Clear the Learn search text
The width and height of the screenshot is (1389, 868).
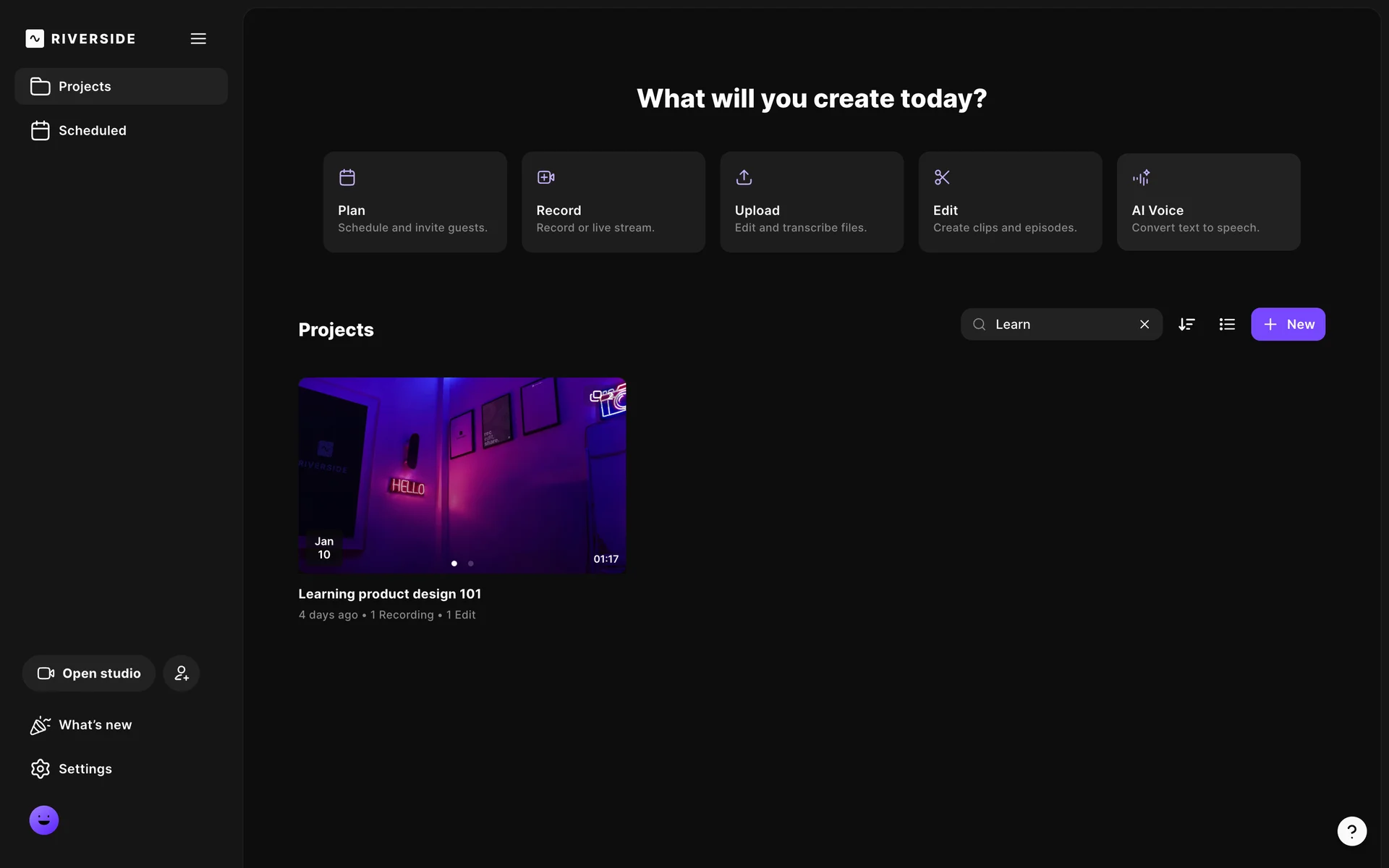tap(1144, 325)
